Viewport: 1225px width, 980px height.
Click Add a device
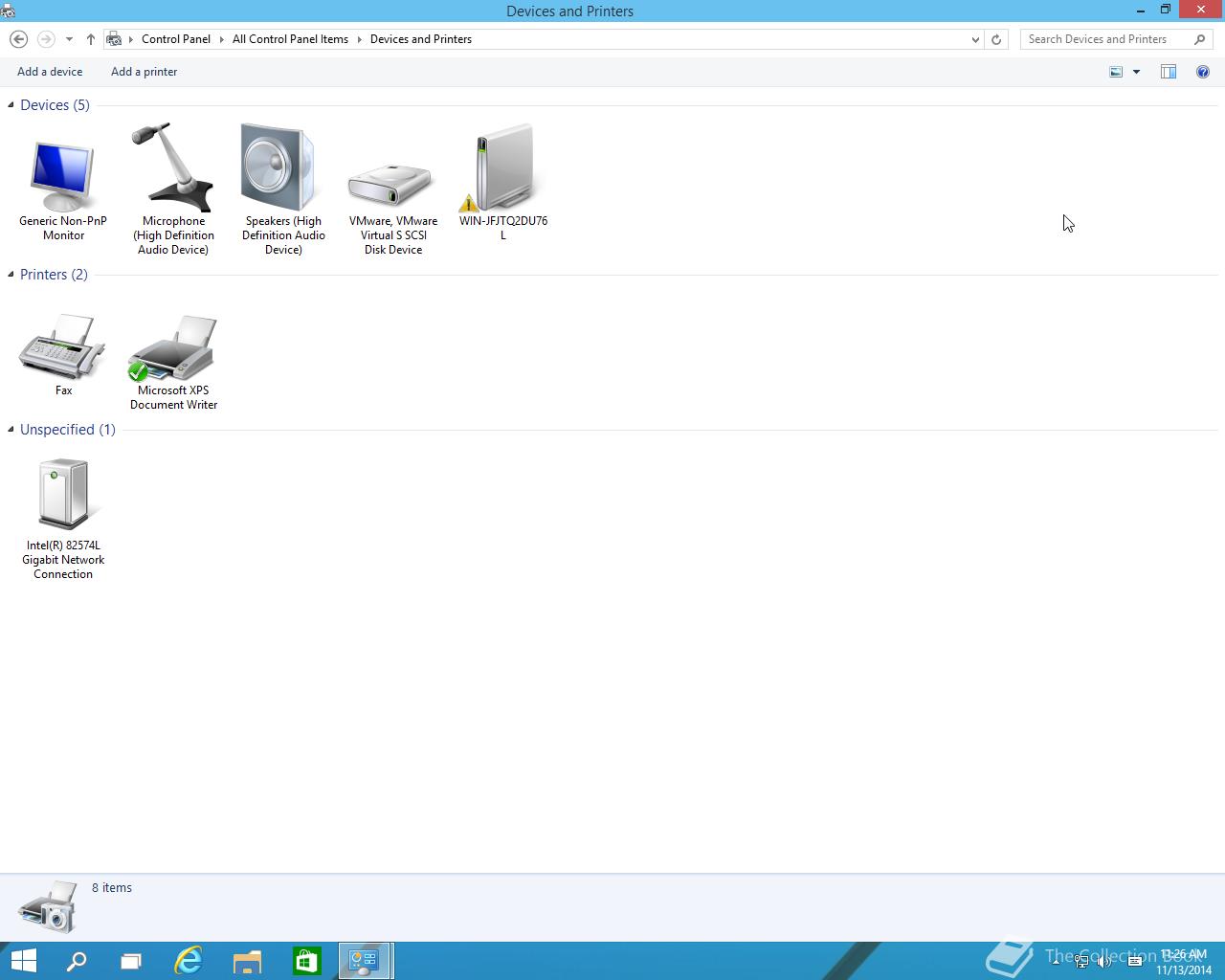point(50,72)
